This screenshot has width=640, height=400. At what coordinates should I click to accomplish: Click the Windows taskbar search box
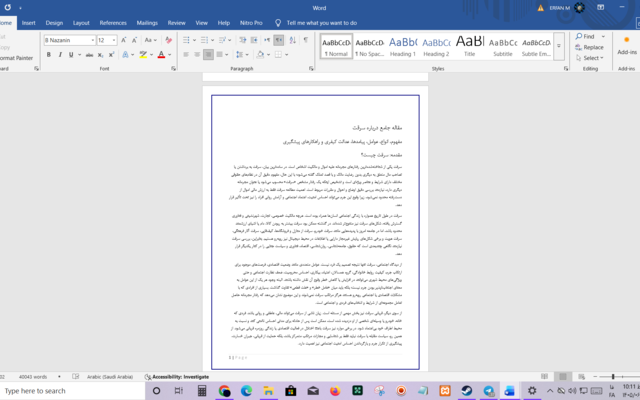point(73,391)
